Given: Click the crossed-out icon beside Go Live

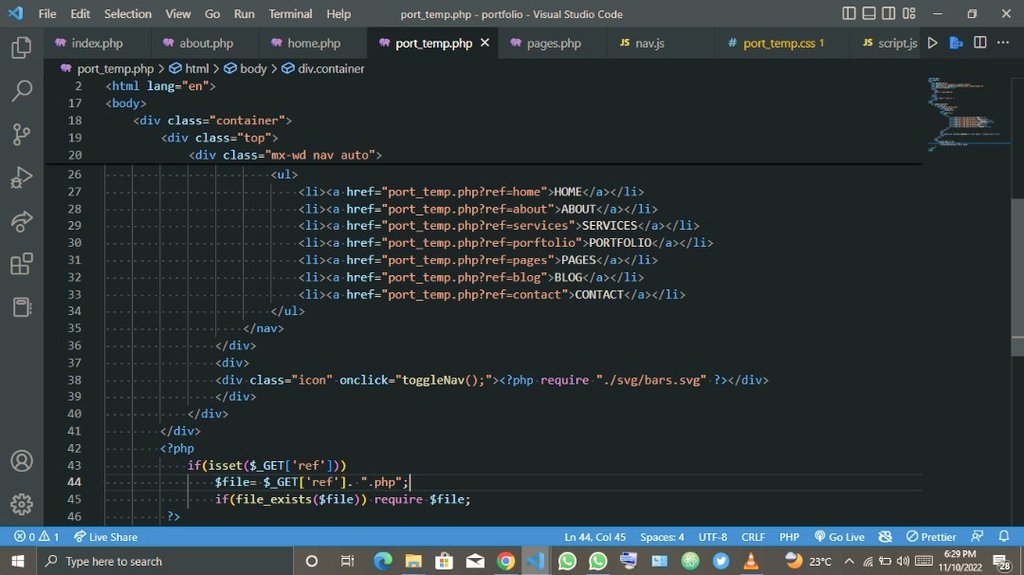Looking at the screenshot, I should (885, 536).
